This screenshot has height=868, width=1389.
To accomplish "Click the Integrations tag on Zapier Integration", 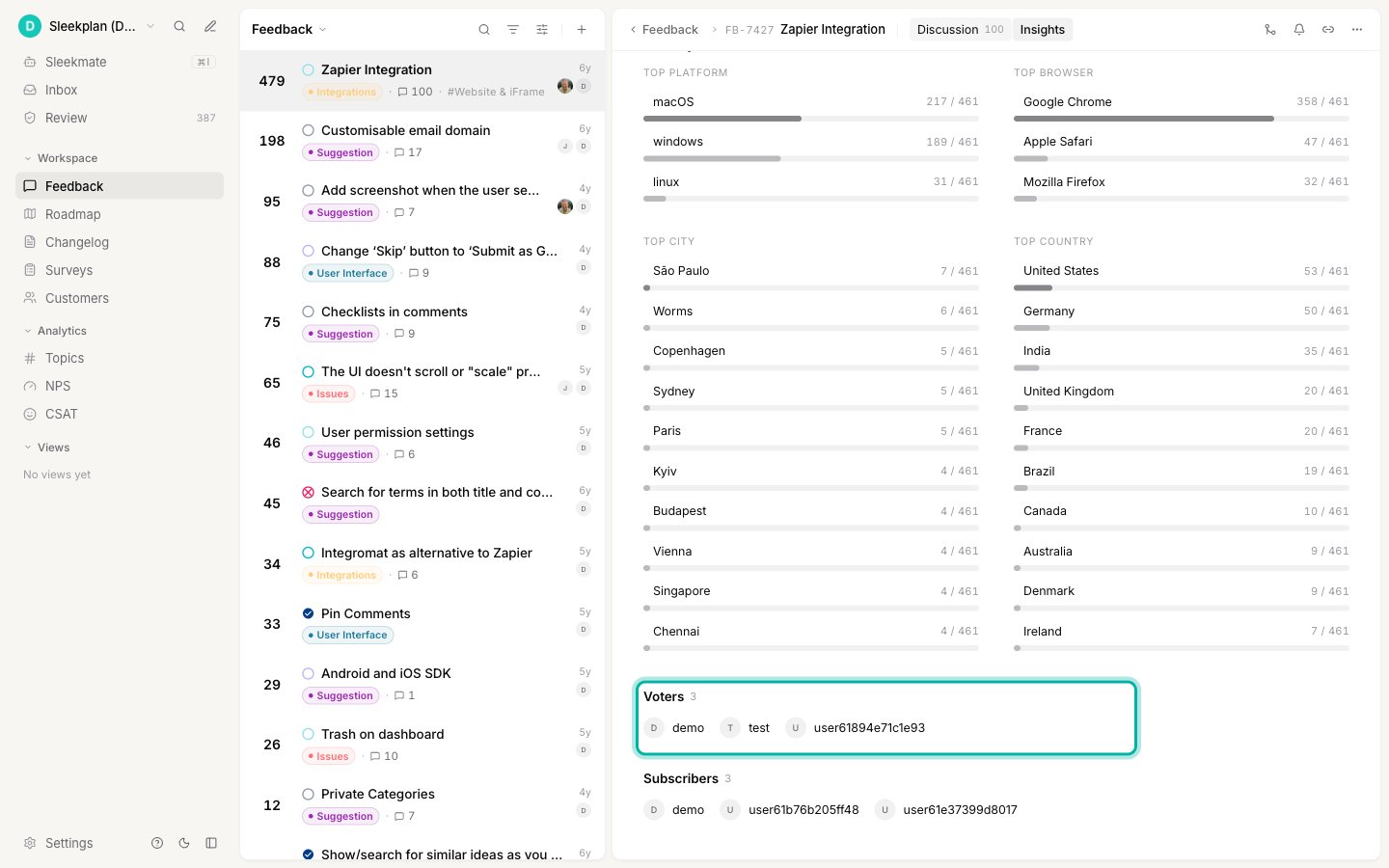I will click(341, 92).
